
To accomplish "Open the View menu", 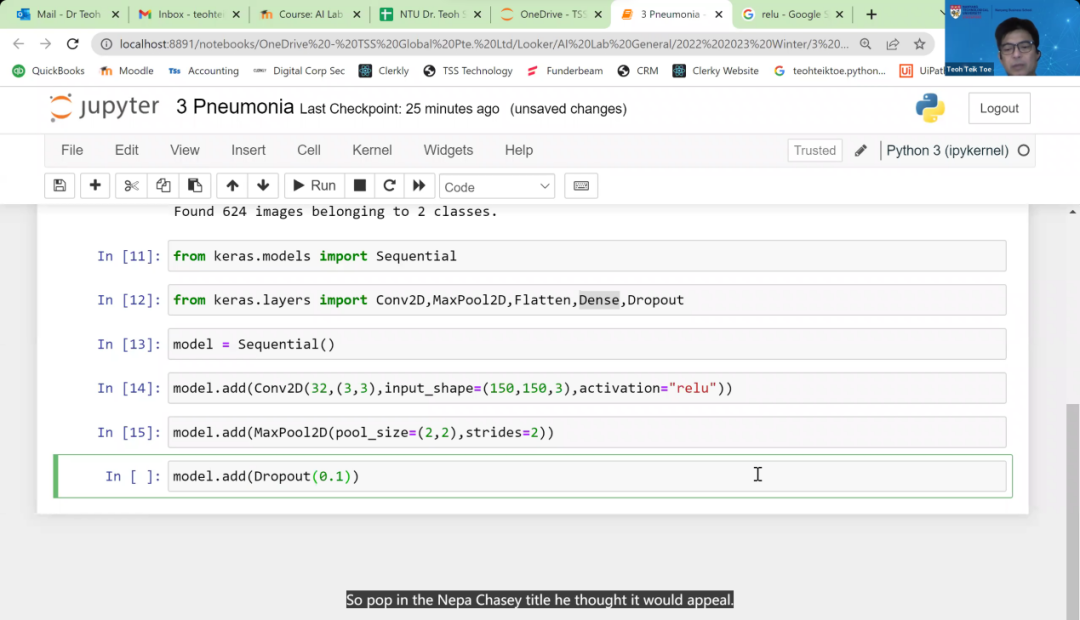I will click(185, 150).
